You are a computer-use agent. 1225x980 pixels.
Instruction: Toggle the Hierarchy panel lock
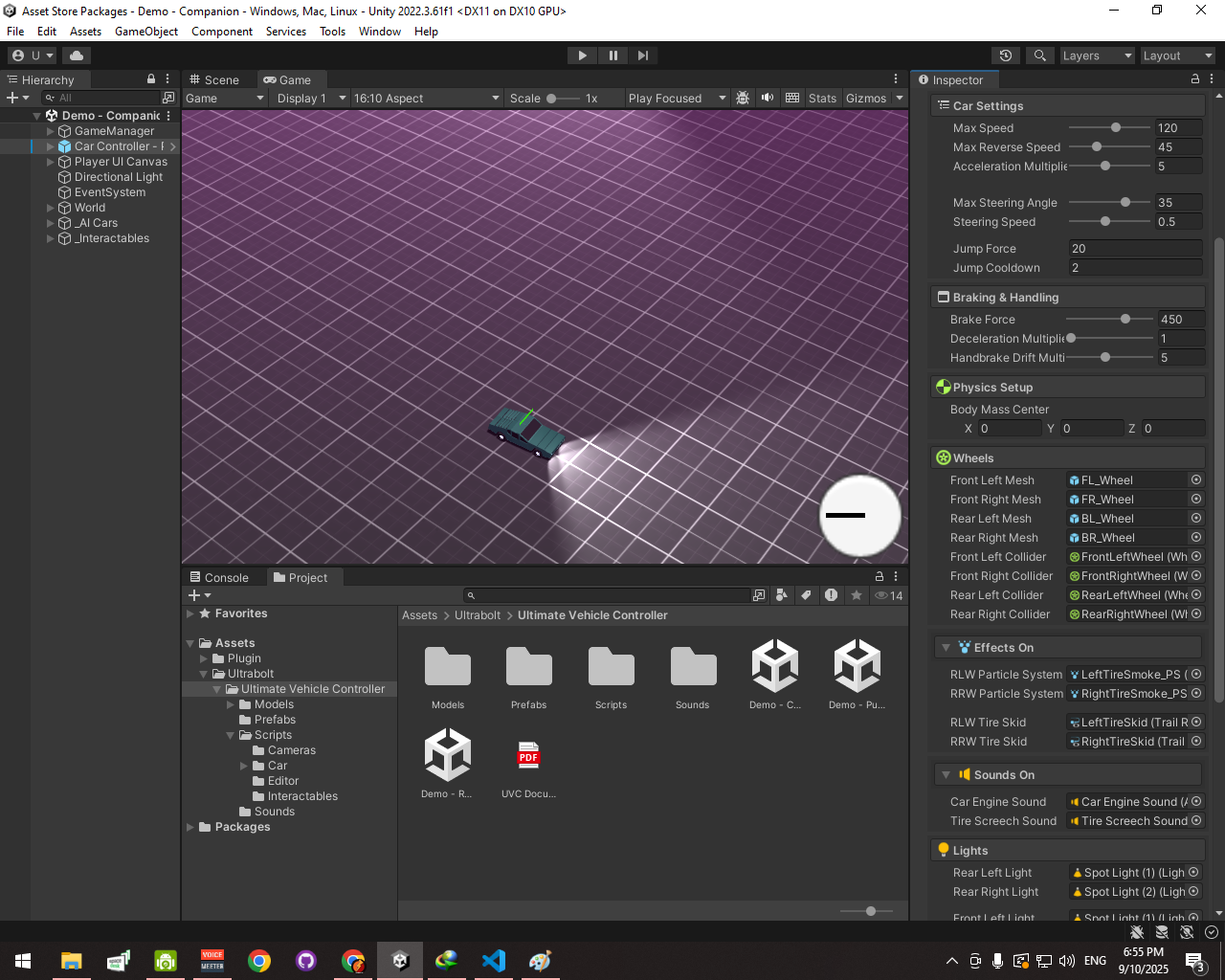150,78
